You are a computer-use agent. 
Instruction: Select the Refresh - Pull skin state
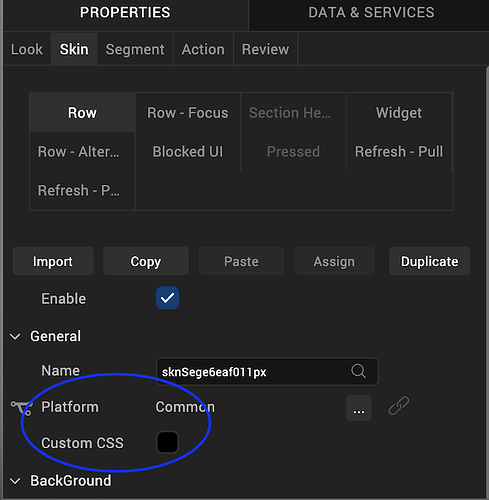click(399, 152)
